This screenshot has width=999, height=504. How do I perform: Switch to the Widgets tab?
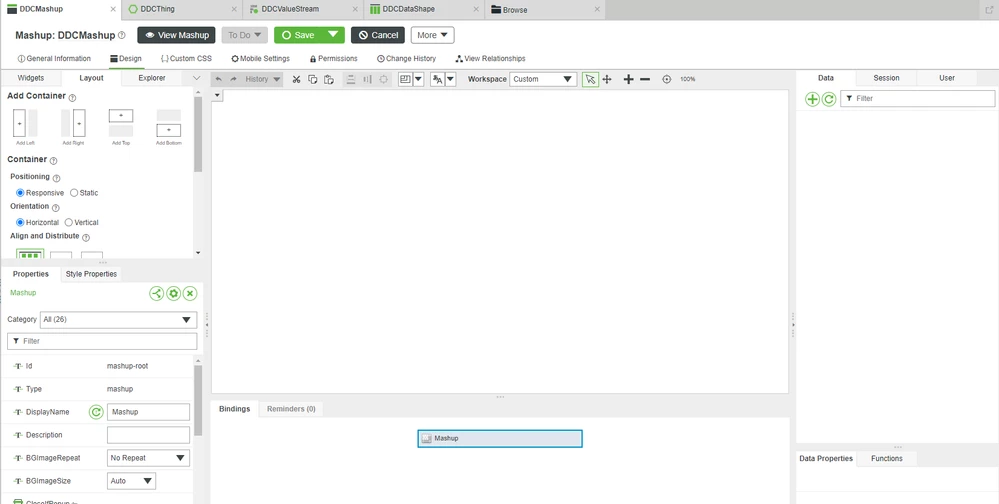(31, 78)
